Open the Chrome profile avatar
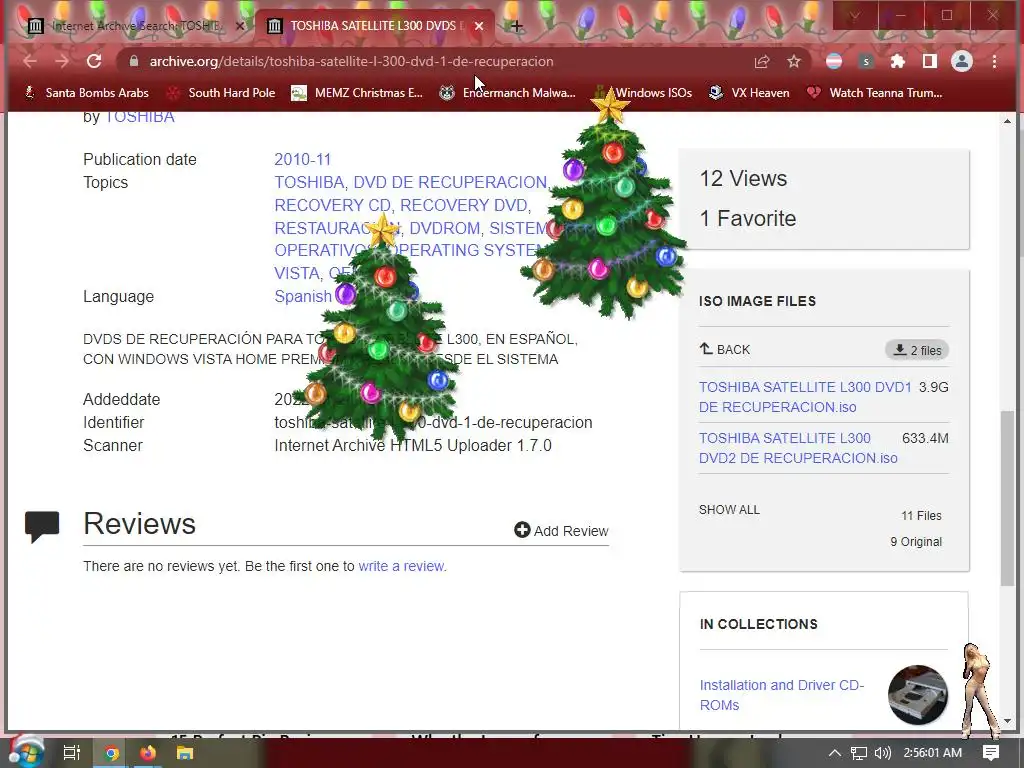Image resolution: width=1024 pixels, height=768 pixels. tap(961, 61)
